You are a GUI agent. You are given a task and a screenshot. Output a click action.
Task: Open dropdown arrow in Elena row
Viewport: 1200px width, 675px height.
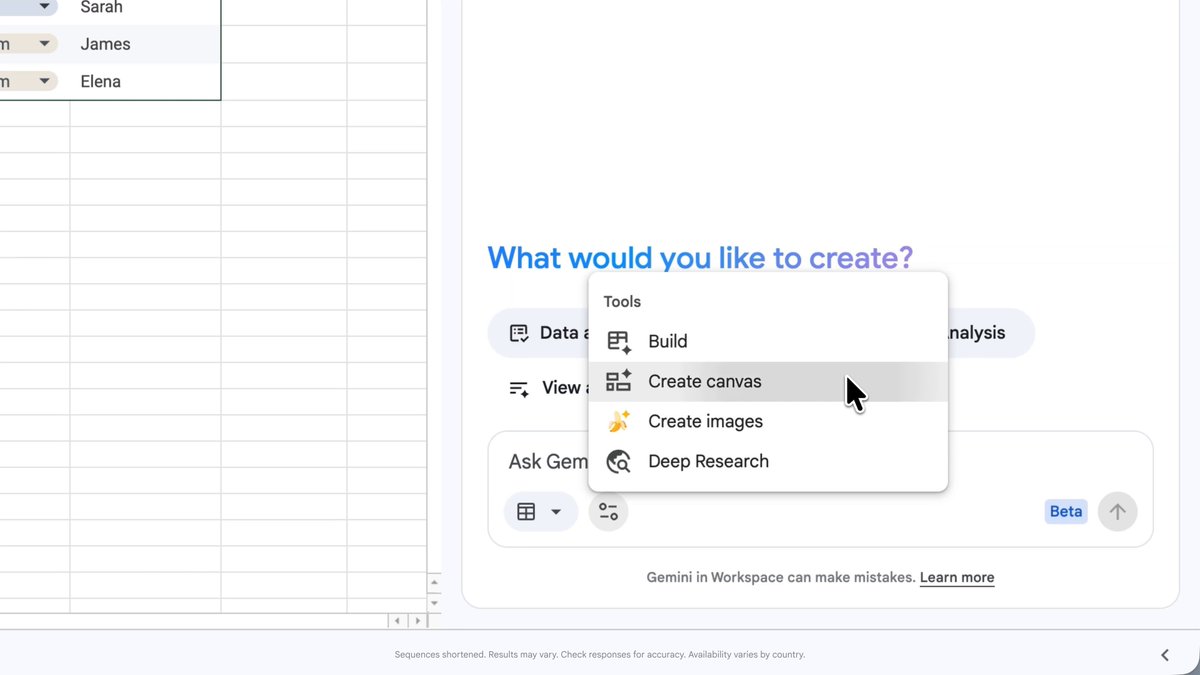[x=44, y=81]
